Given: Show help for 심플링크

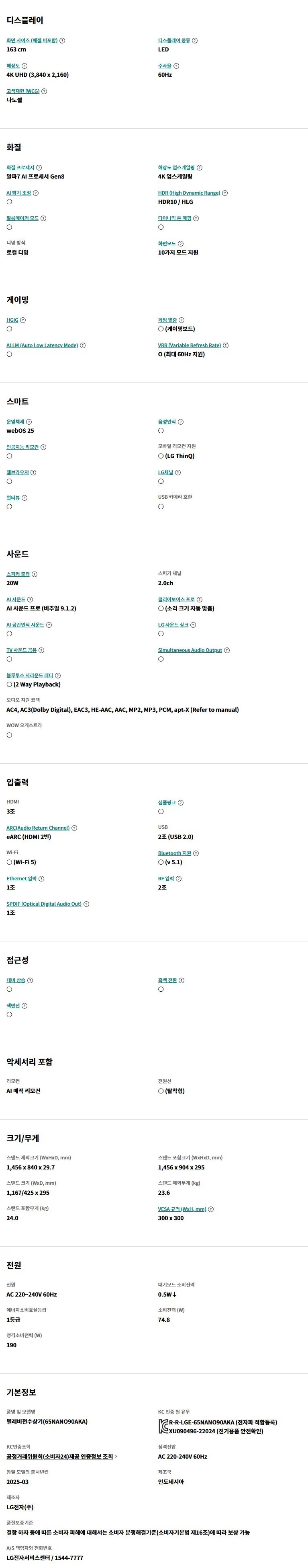Looking at the screenshot, I should (x=180, y=803).
